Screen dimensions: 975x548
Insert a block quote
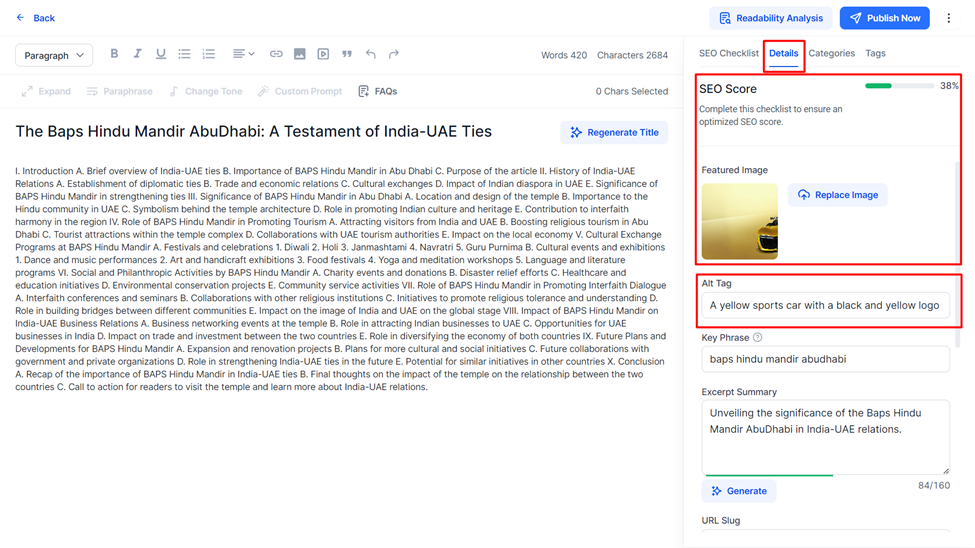[x=347, y=54]
